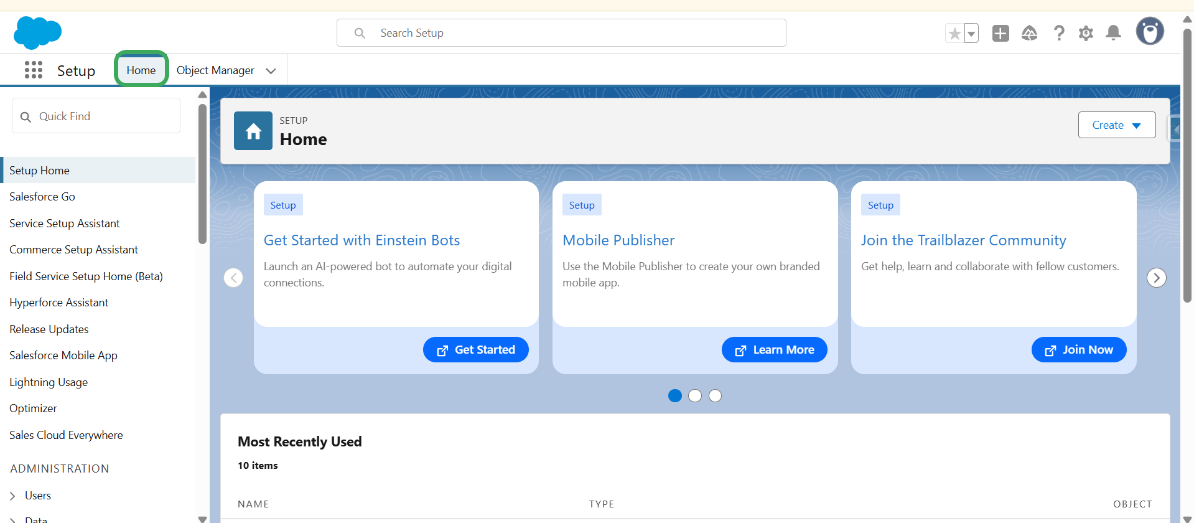Open Field Service Setup Home (Beta)
This screenshot has width=1194, height=523.
86,276
